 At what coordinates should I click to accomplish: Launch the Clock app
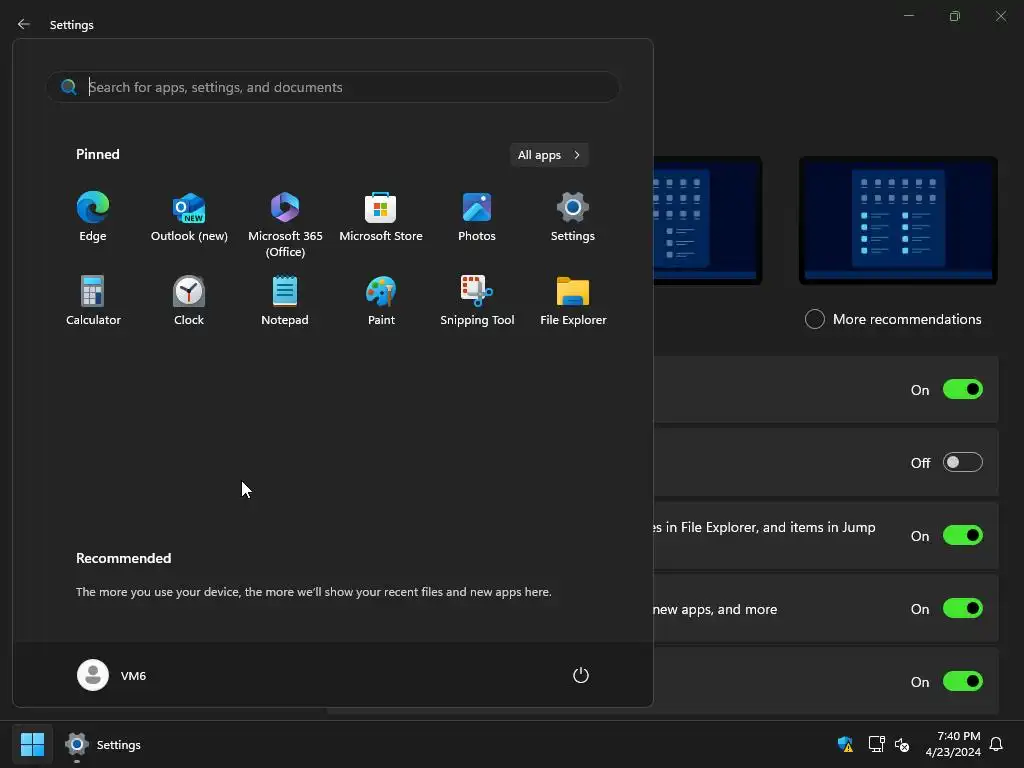189,300
